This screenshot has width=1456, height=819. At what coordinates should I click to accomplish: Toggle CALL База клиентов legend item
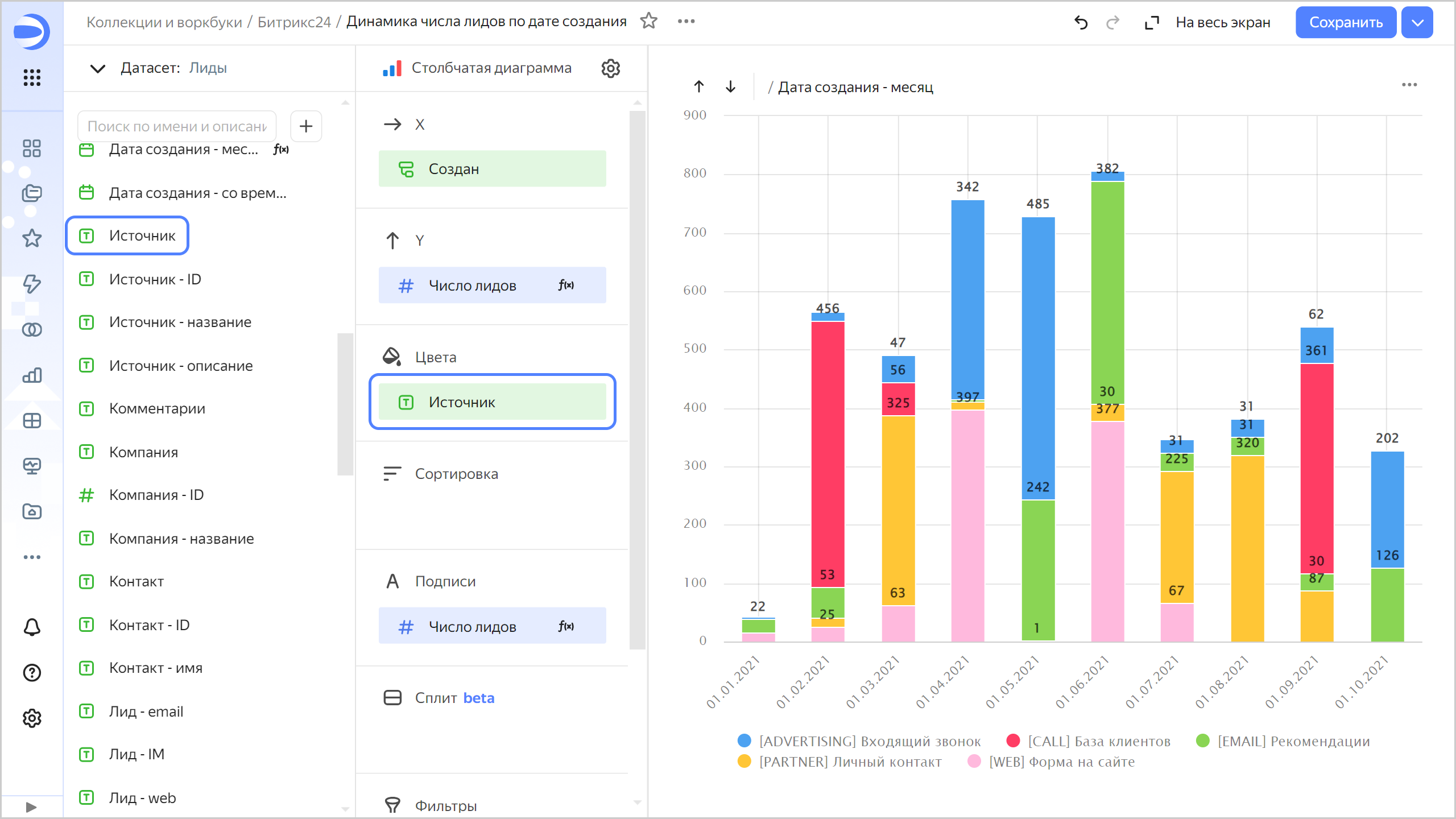(1098, 741)
